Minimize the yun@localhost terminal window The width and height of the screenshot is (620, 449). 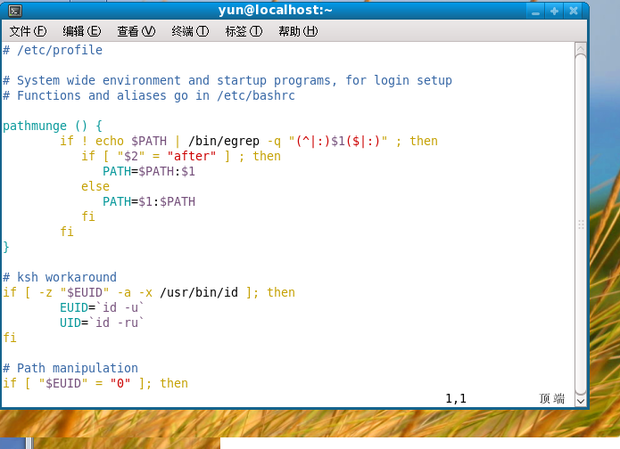535,11
